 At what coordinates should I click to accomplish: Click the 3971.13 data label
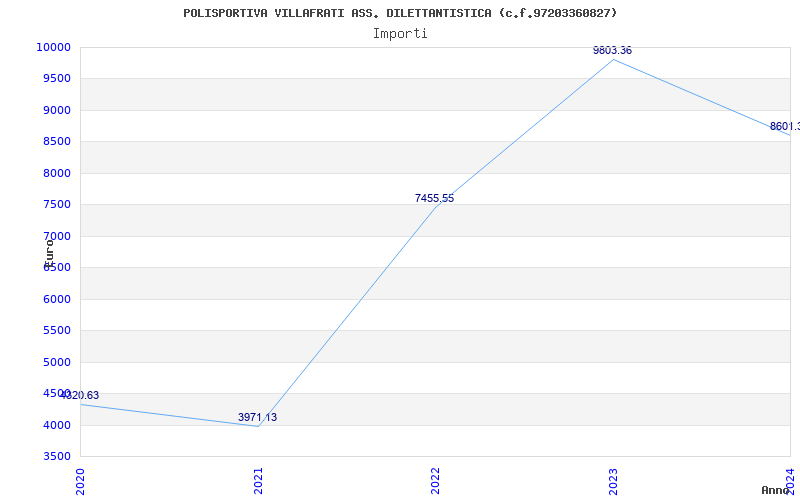257,417
